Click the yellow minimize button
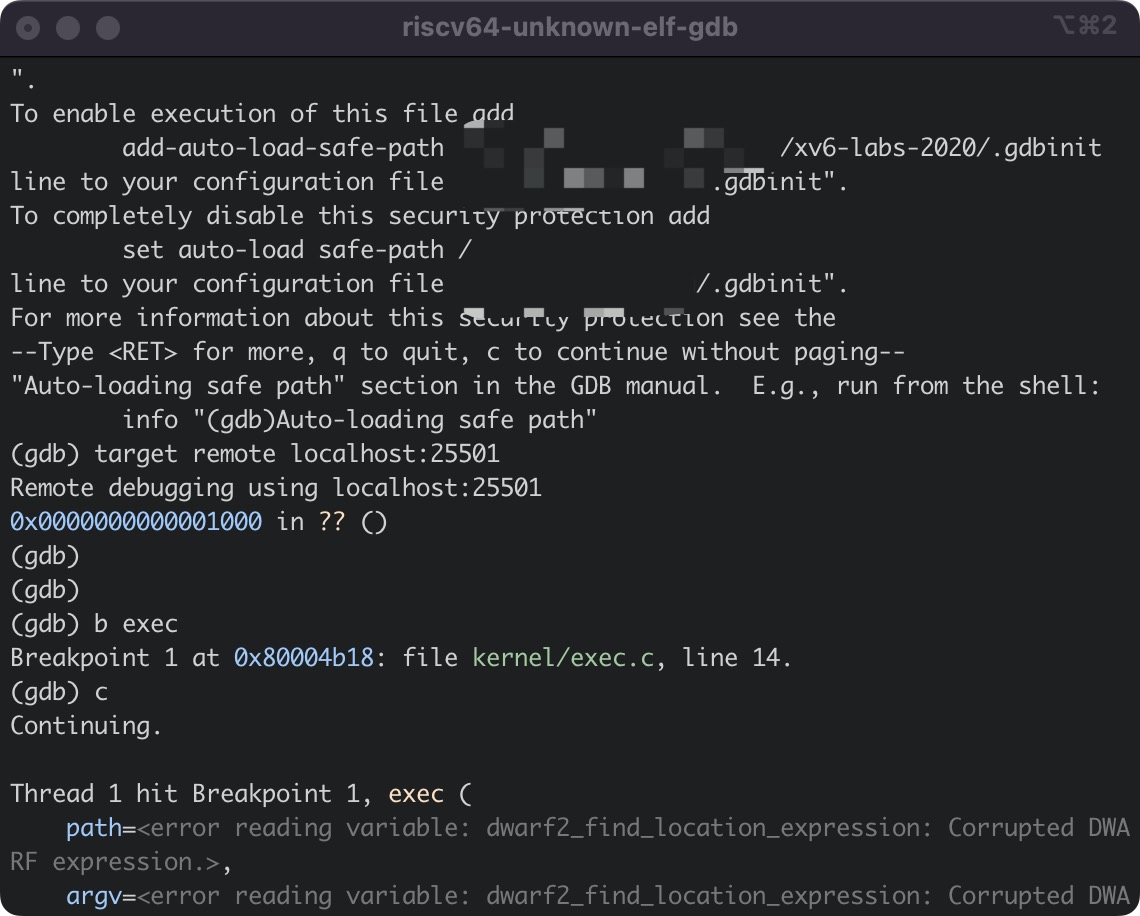 click(68, 28)
